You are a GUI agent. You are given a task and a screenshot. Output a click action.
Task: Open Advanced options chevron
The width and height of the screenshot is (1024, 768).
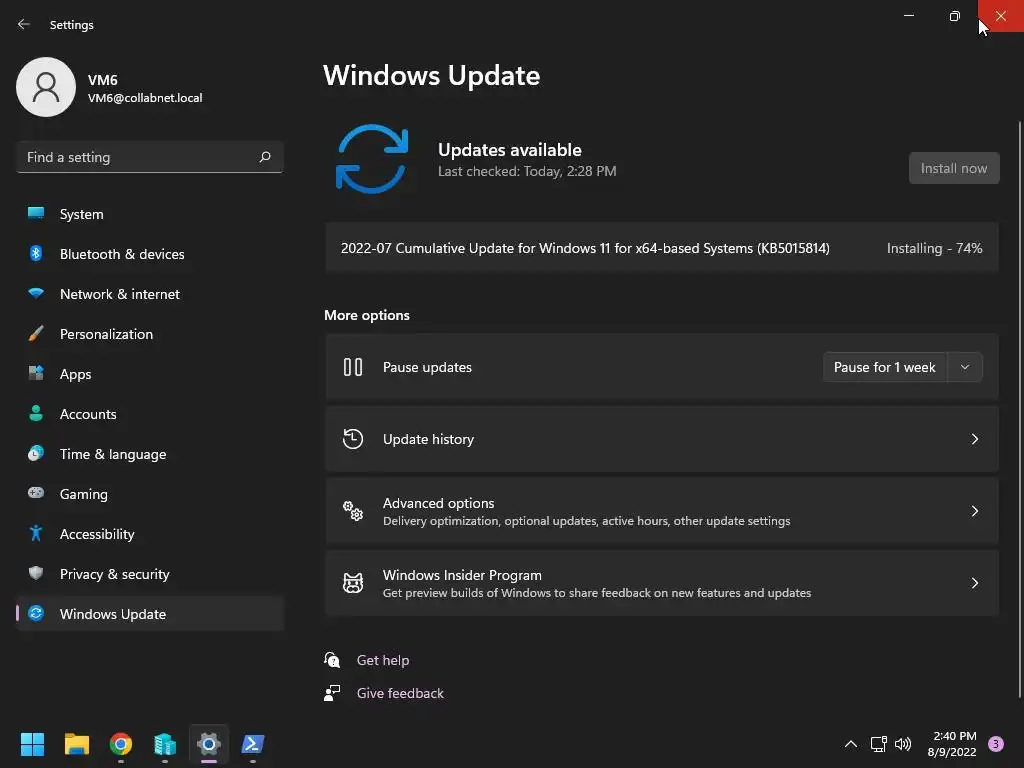(x=974, y=511)
